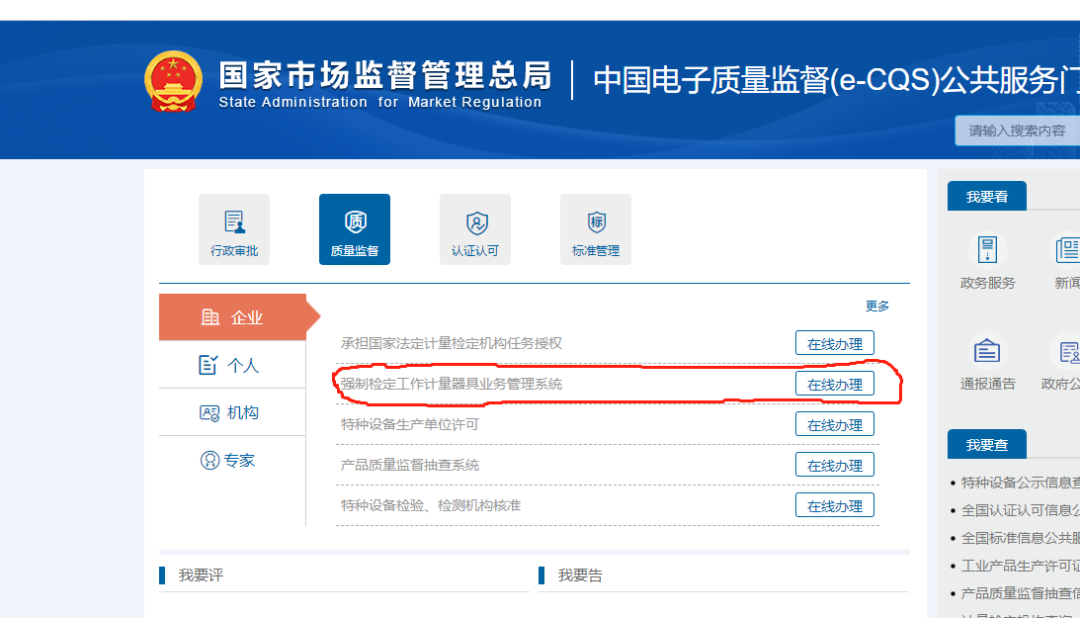Click the highlighted 质量监督 category icon
The width and height of the screenshot is (1080, 618).
354,229
